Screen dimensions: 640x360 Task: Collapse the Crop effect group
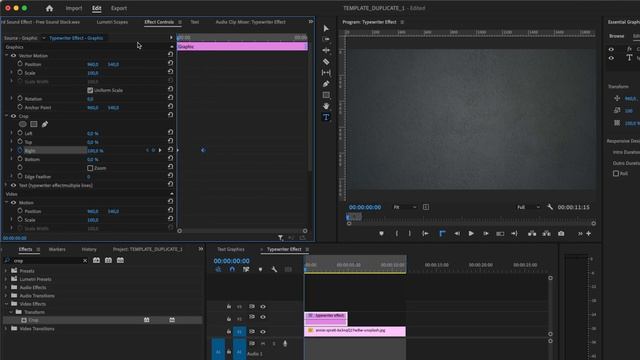[x=6, y=116]
